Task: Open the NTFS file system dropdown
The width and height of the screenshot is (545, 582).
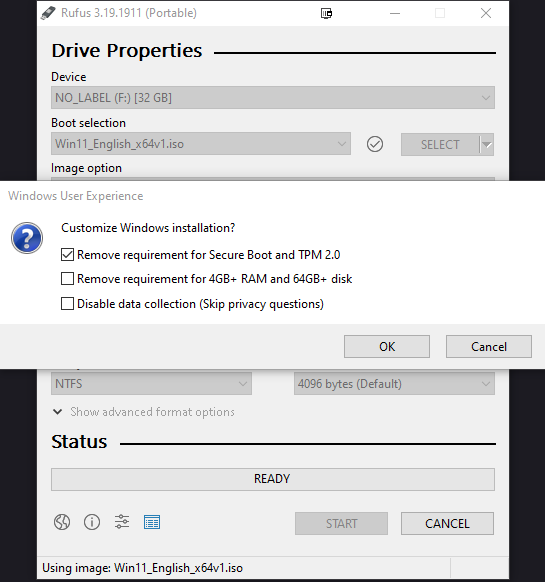Action: [151, 383]
